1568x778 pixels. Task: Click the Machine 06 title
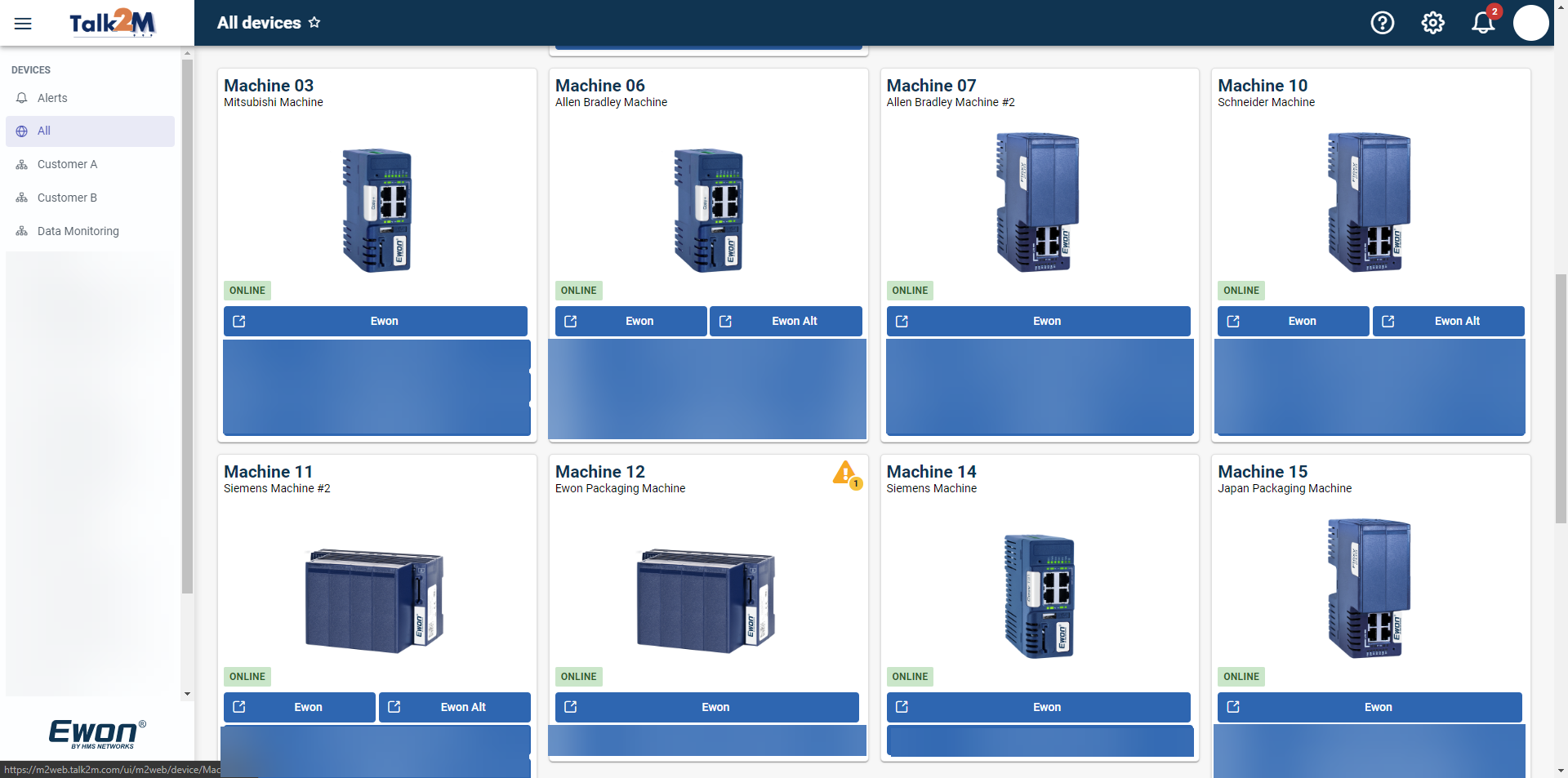click(x=600, y=86)
